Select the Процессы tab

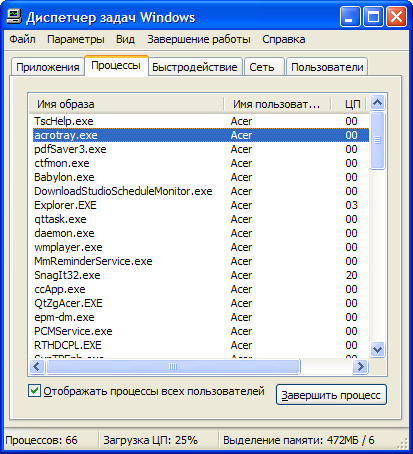click(116, 65)
